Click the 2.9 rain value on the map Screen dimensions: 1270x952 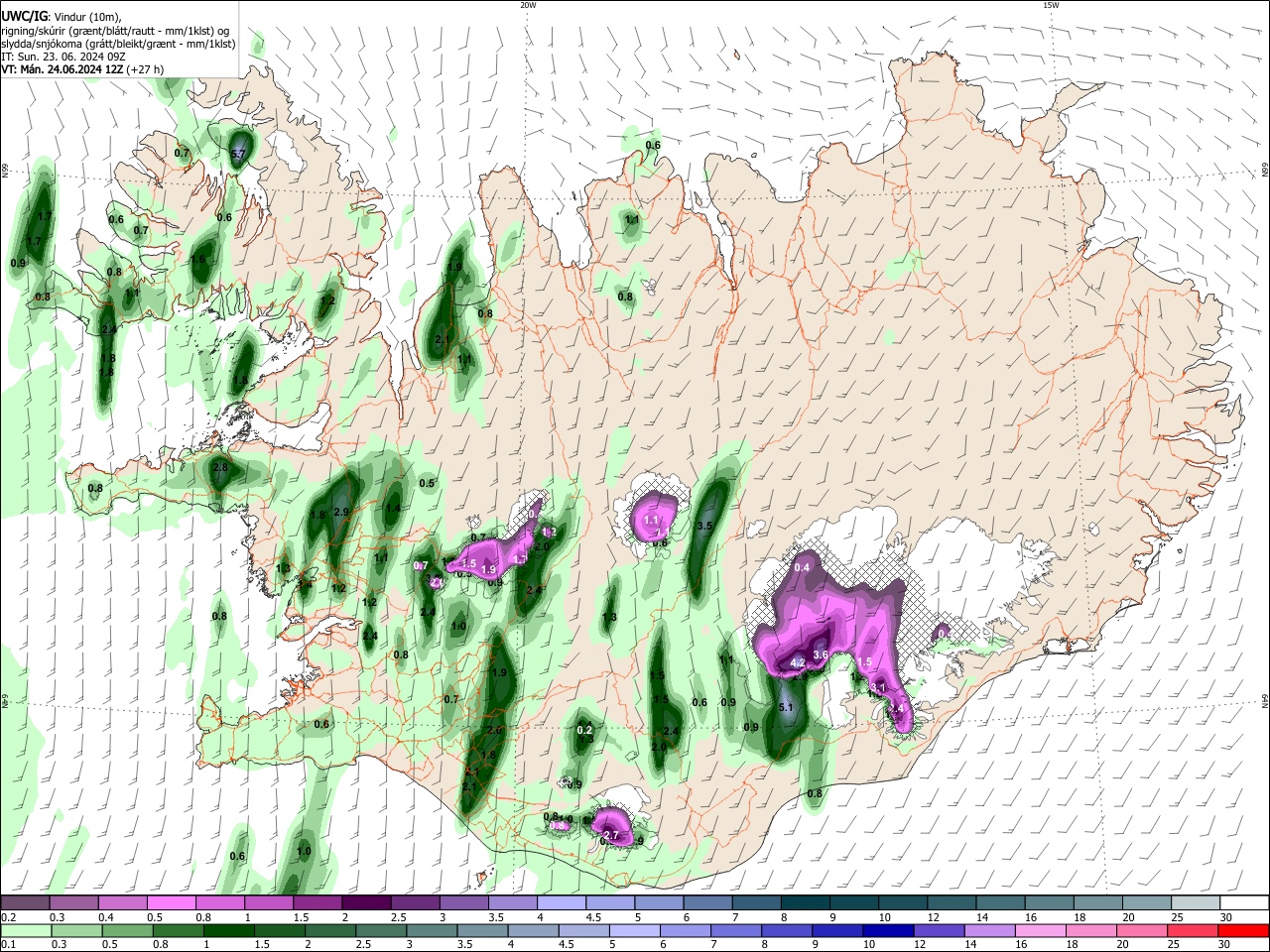[341, 512]
